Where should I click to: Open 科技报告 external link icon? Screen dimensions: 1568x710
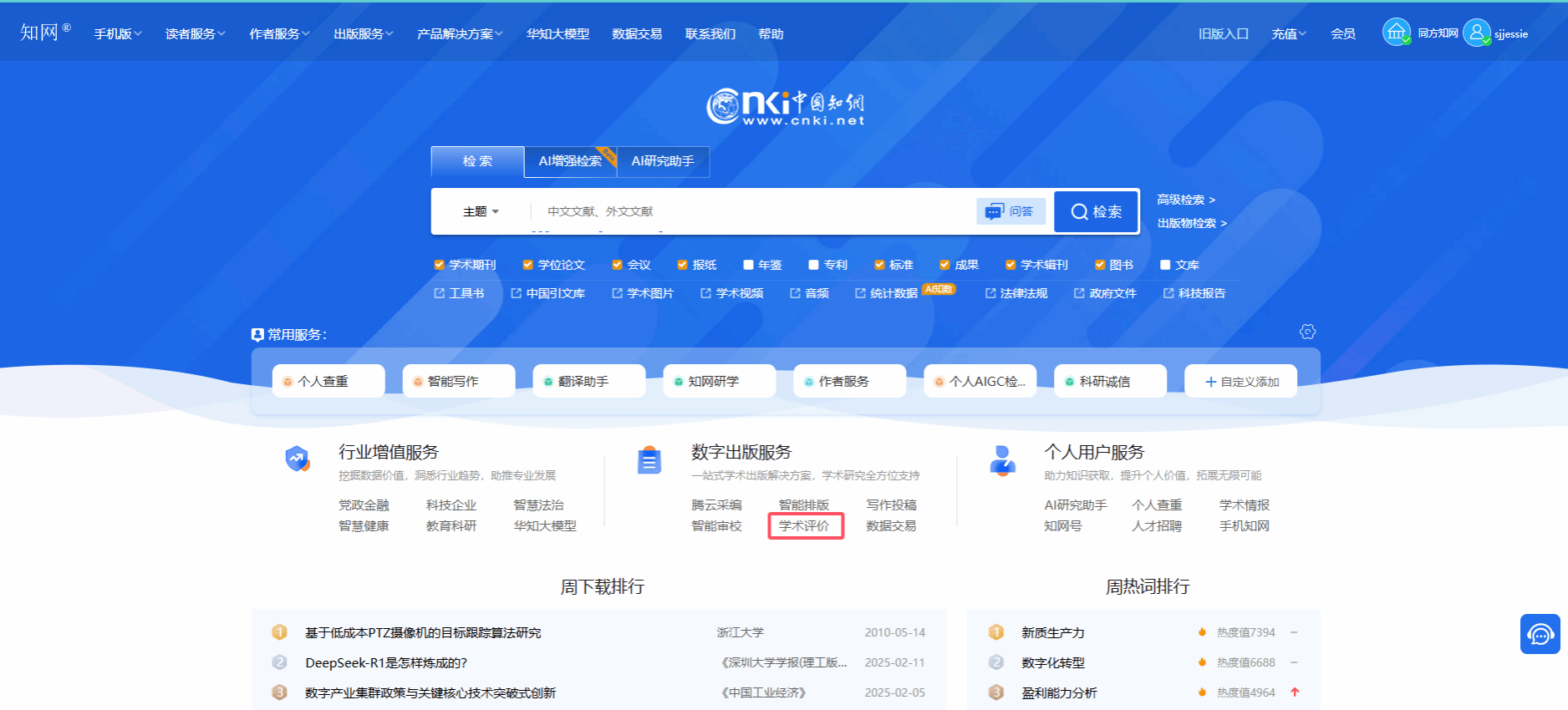click(1168, 293)
